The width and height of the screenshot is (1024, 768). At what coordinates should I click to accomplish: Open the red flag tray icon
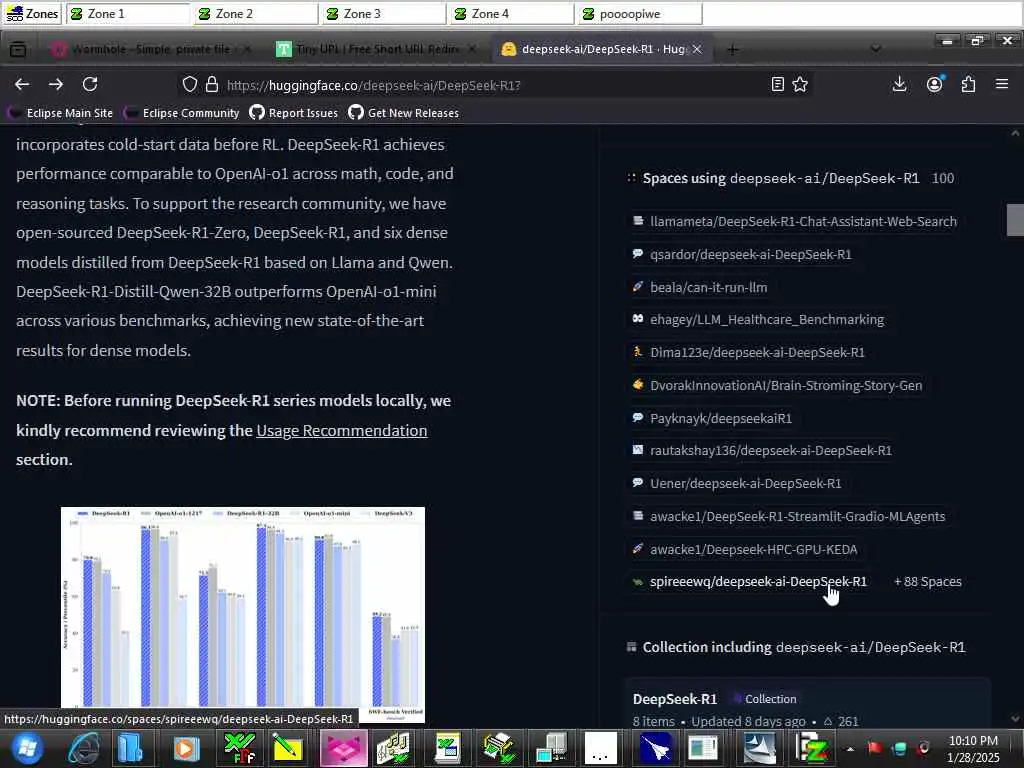pos(875,748)
